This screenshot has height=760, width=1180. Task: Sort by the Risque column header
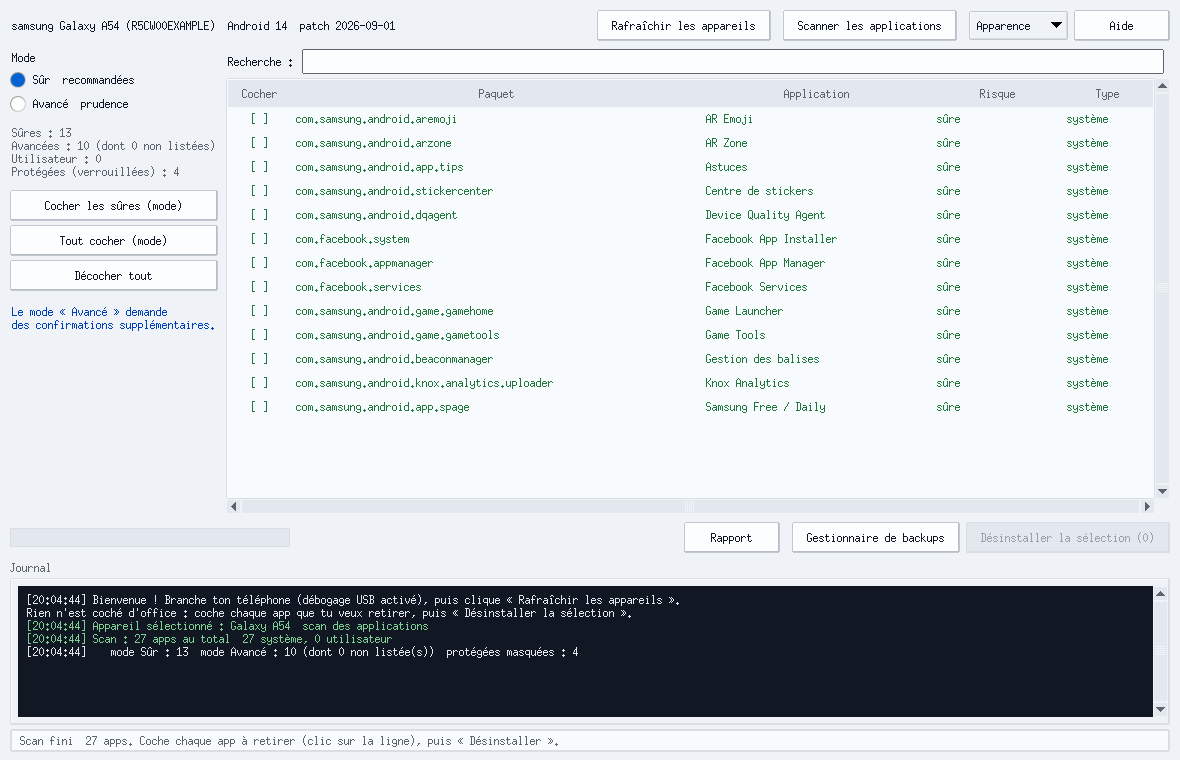pyautogui.click(x=996, y=94)
